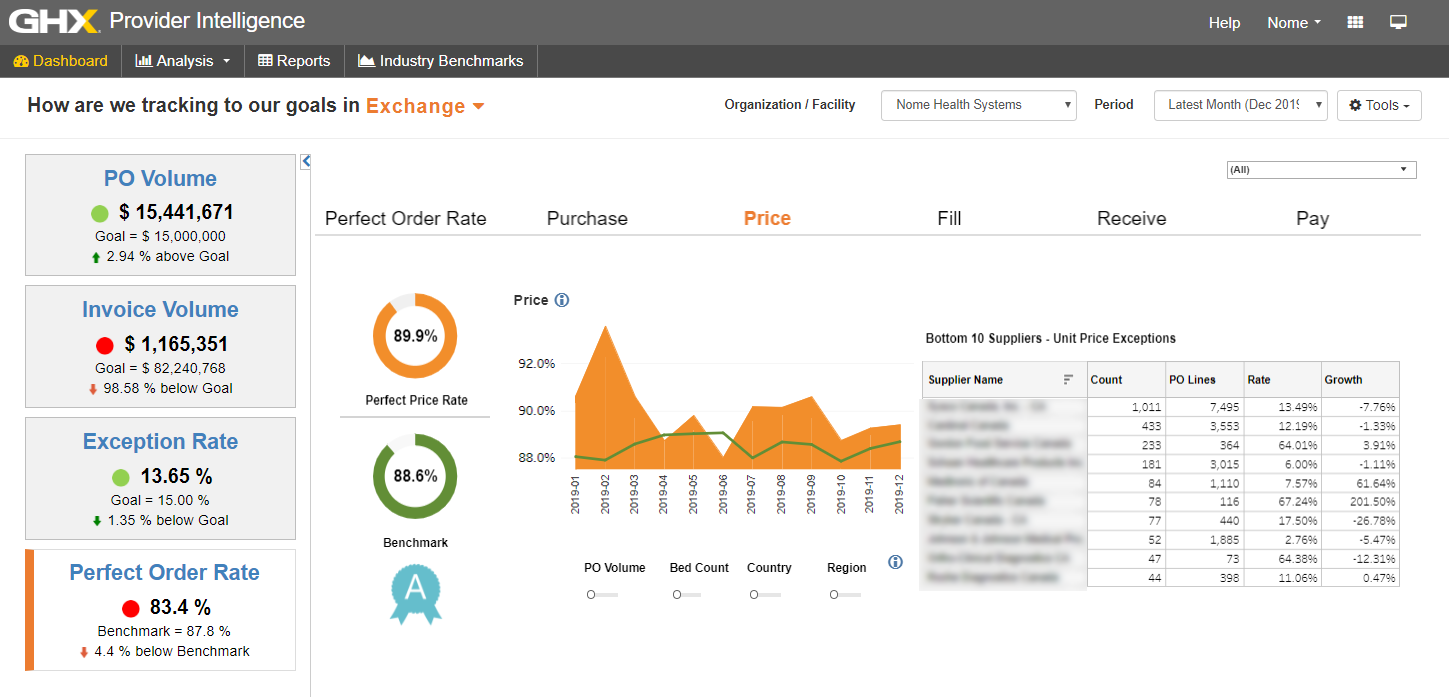Click the monitor display icon in header

(1398, 22)
